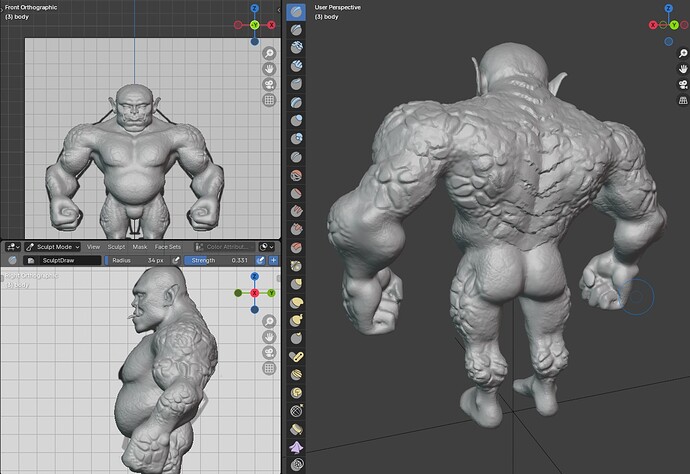Select the Pinch brush tool
This screenshot has width=690, height=474.
click(296, 266)
